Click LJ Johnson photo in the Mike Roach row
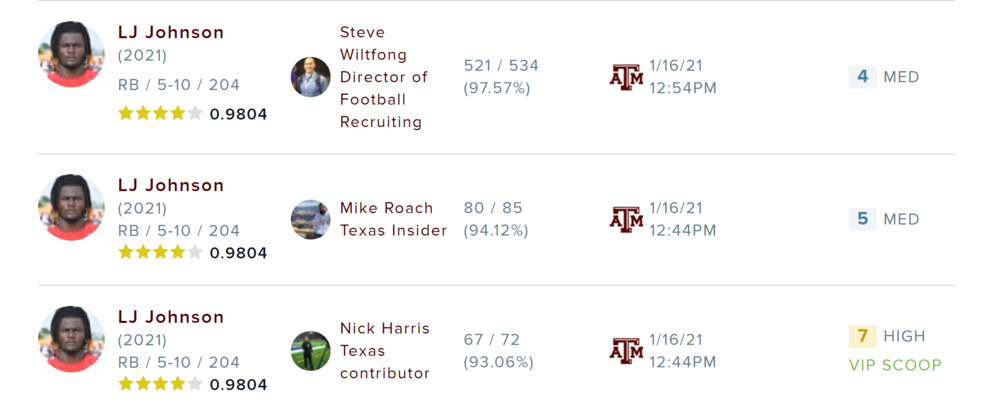The height and width of the screenshot is (407, 1000). (72, 208)
